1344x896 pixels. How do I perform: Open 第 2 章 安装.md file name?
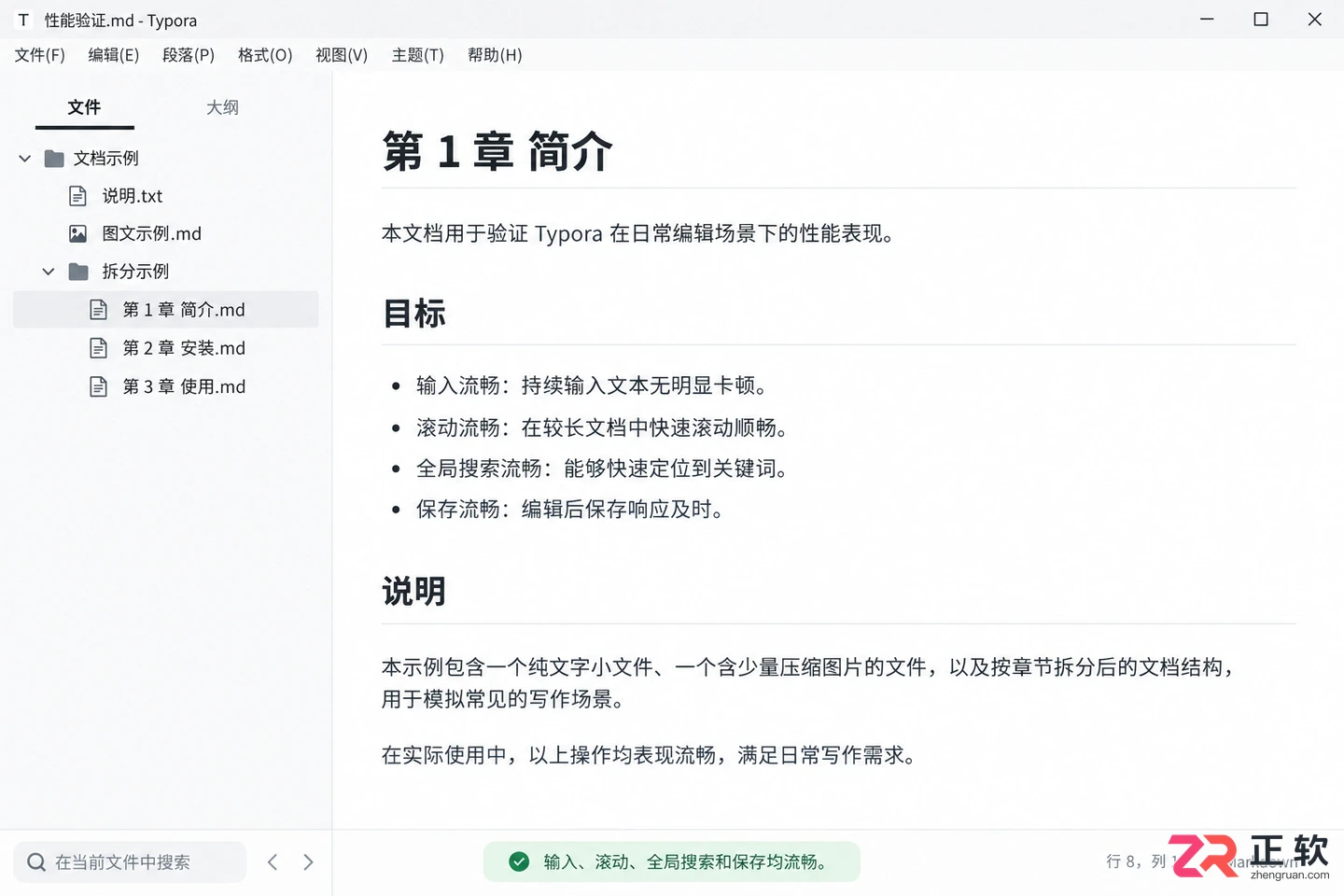[x=184, y=348]
